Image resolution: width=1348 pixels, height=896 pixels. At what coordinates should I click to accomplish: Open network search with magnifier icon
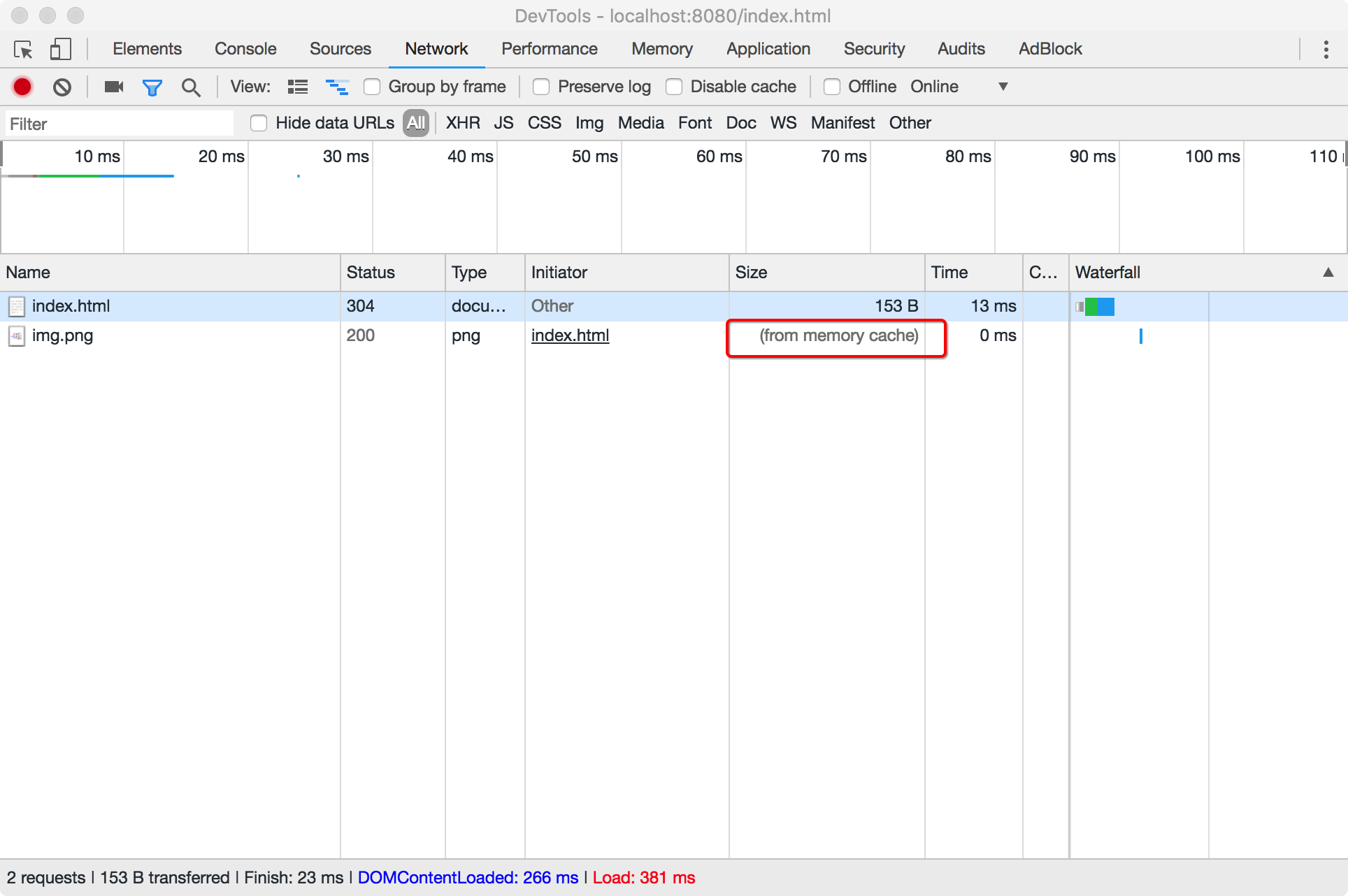[190, 87]
